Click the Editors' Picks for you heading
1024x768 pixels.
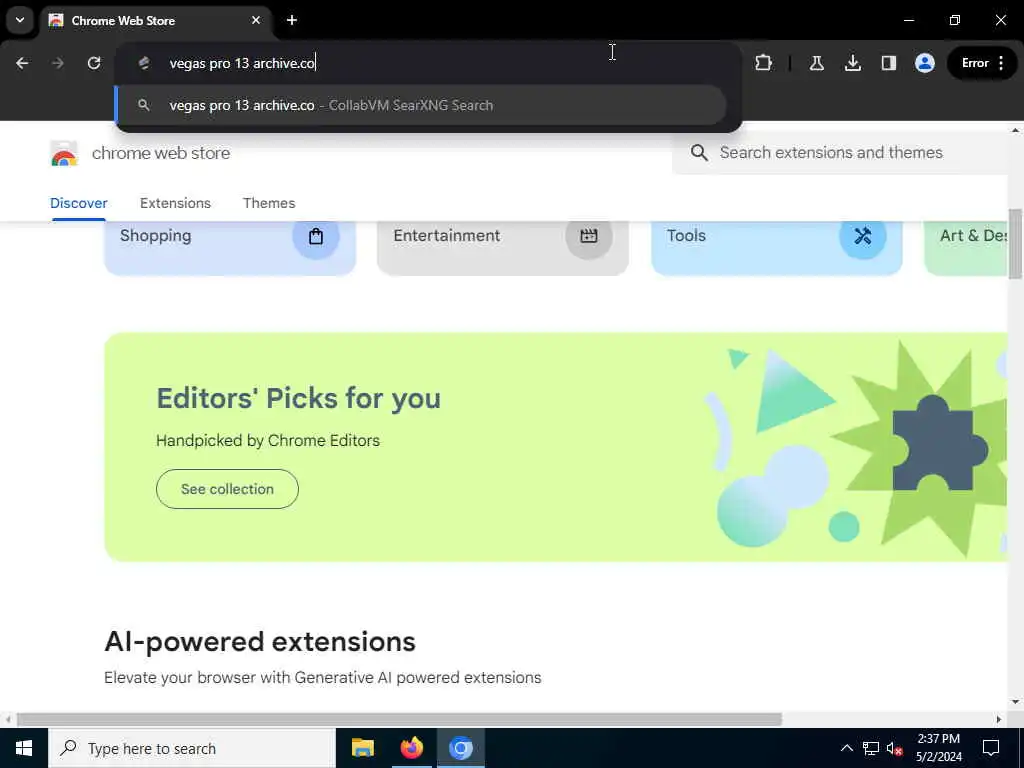pos(298,398)
